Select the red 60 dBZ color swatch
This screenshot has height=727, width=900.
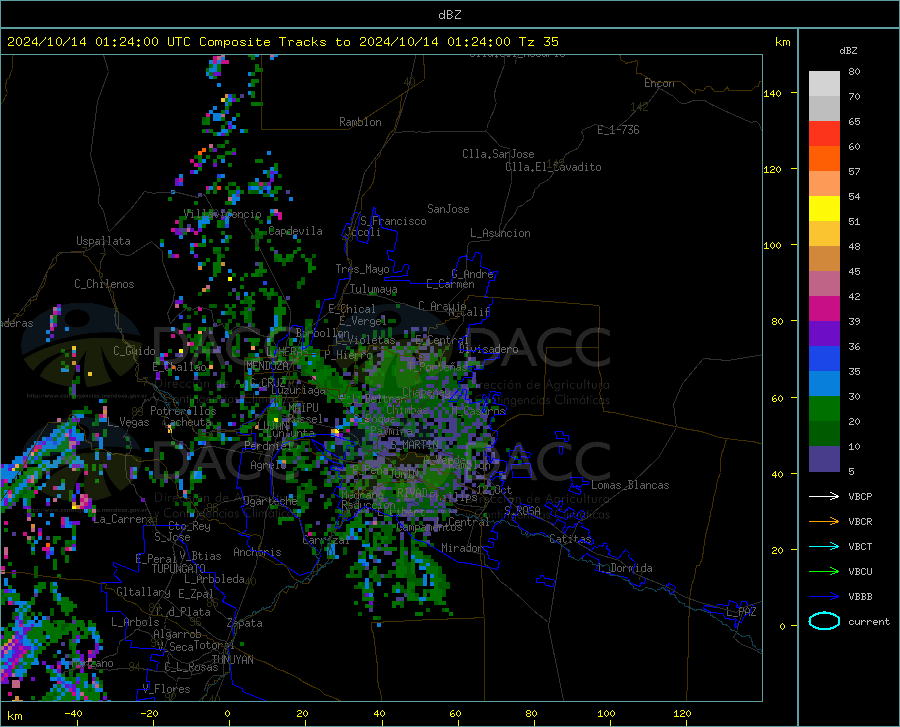click(824, 134)
